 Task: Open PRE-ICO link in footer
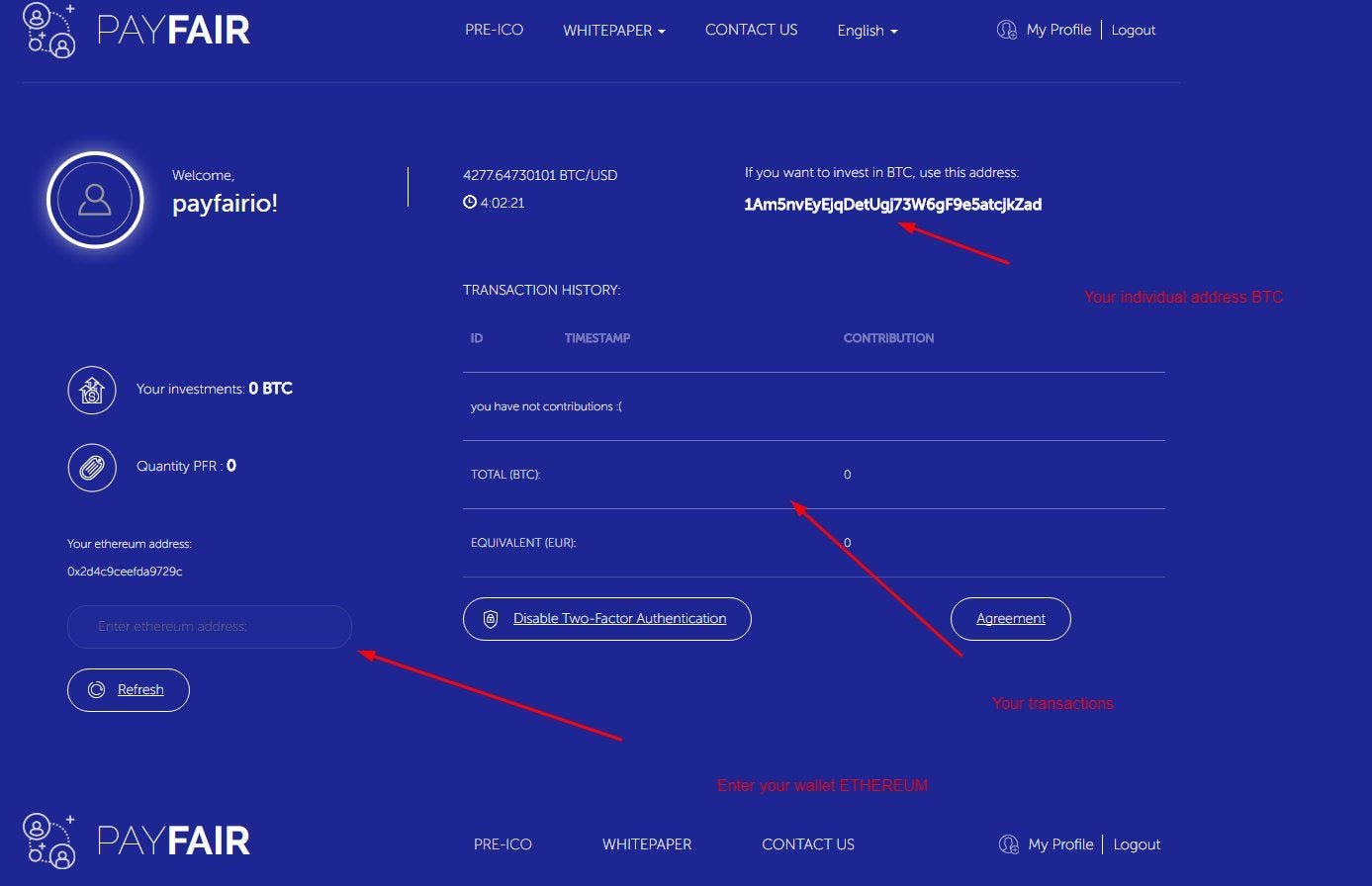pos(503,844)
